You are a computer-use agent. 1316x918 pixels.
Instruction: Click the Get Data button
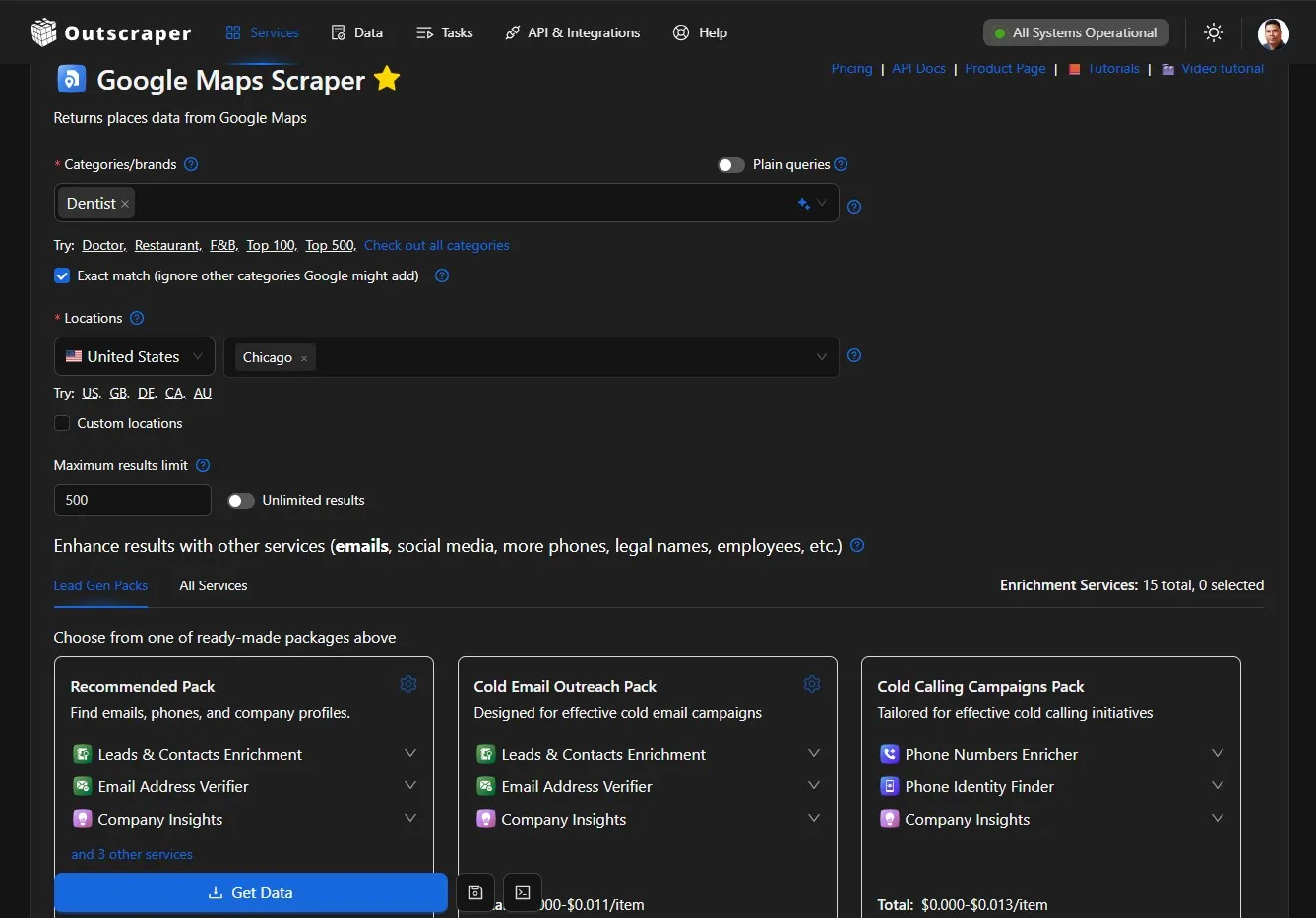click(251, 892)
